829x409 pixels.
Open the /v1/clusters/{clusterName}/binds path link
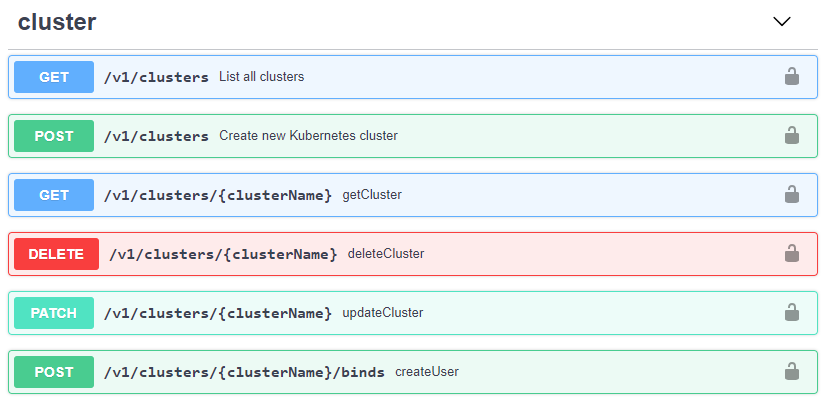244,372
